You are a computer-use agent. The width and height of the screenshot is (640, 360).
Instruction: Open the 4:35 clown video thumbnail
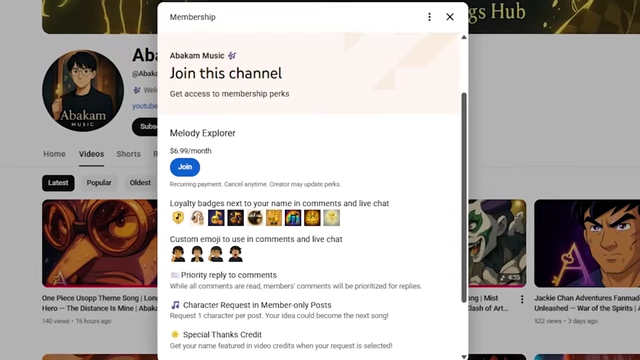[497, 243]
